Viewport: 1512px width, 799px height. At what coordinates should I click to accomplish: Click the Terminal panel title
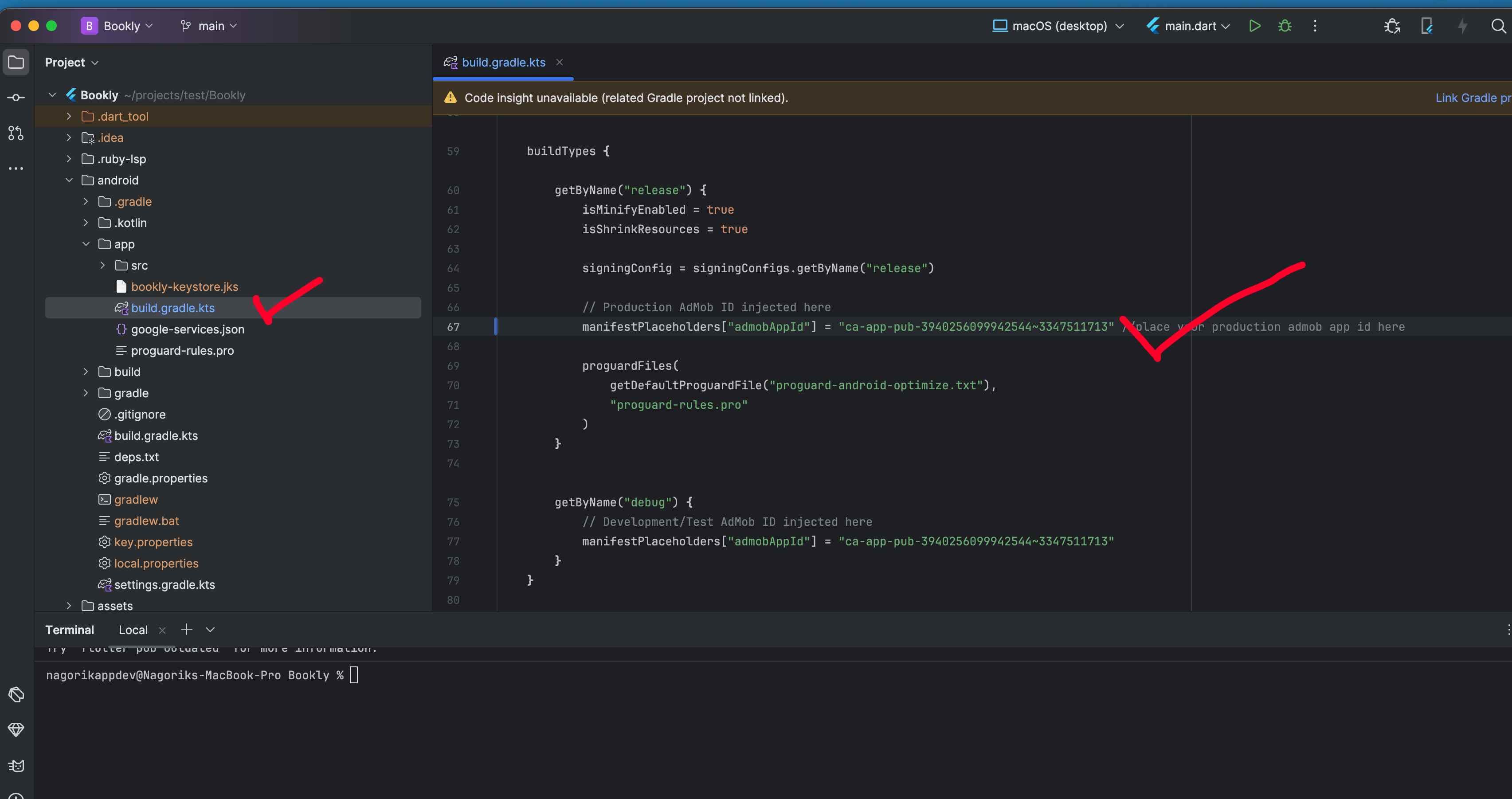point(69,630)
